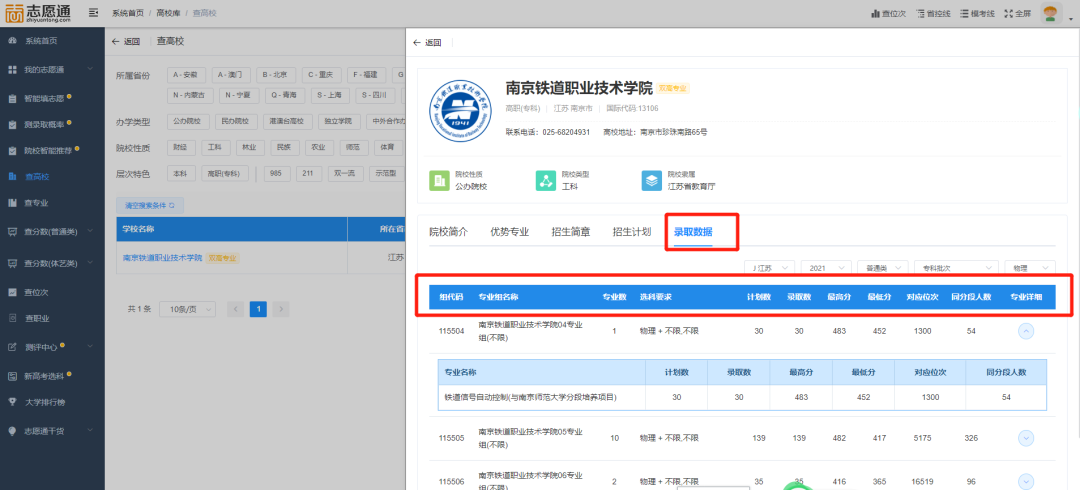
Task: Open the 南京铁道职业技术学院 link in results table
Action: (x=162, y=258)
